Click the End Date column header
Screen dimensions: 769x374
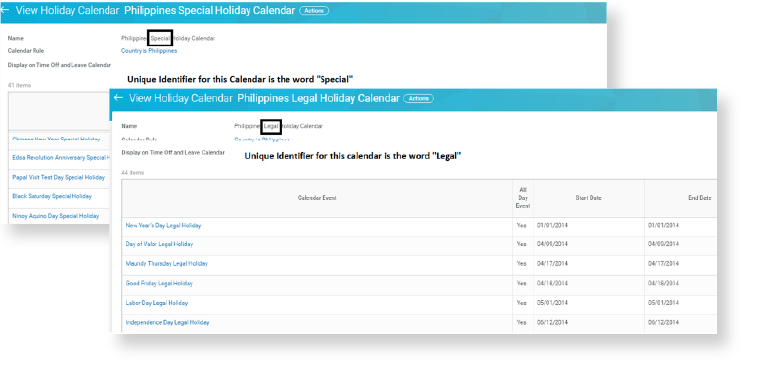681,198
